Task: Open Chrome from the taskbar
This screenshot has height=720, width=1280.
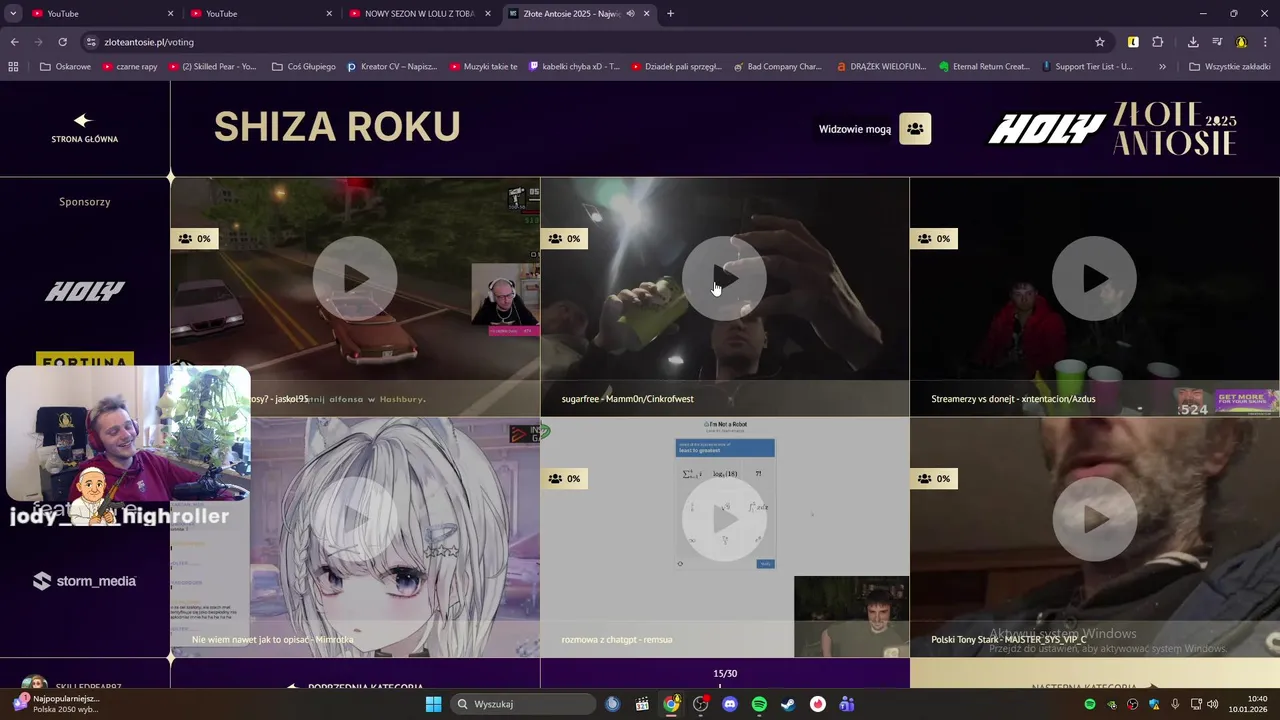Action: click(671, 704)
